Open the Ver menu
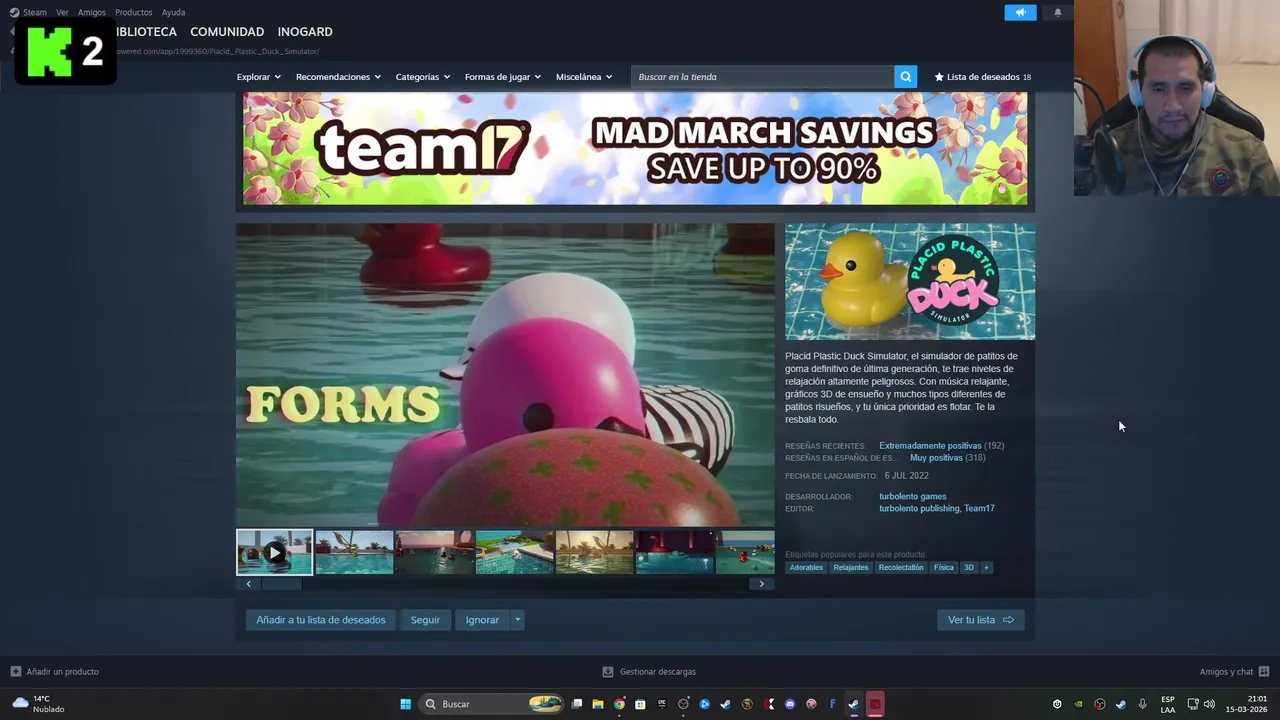 pyautogui.click(x=62, y=12)
